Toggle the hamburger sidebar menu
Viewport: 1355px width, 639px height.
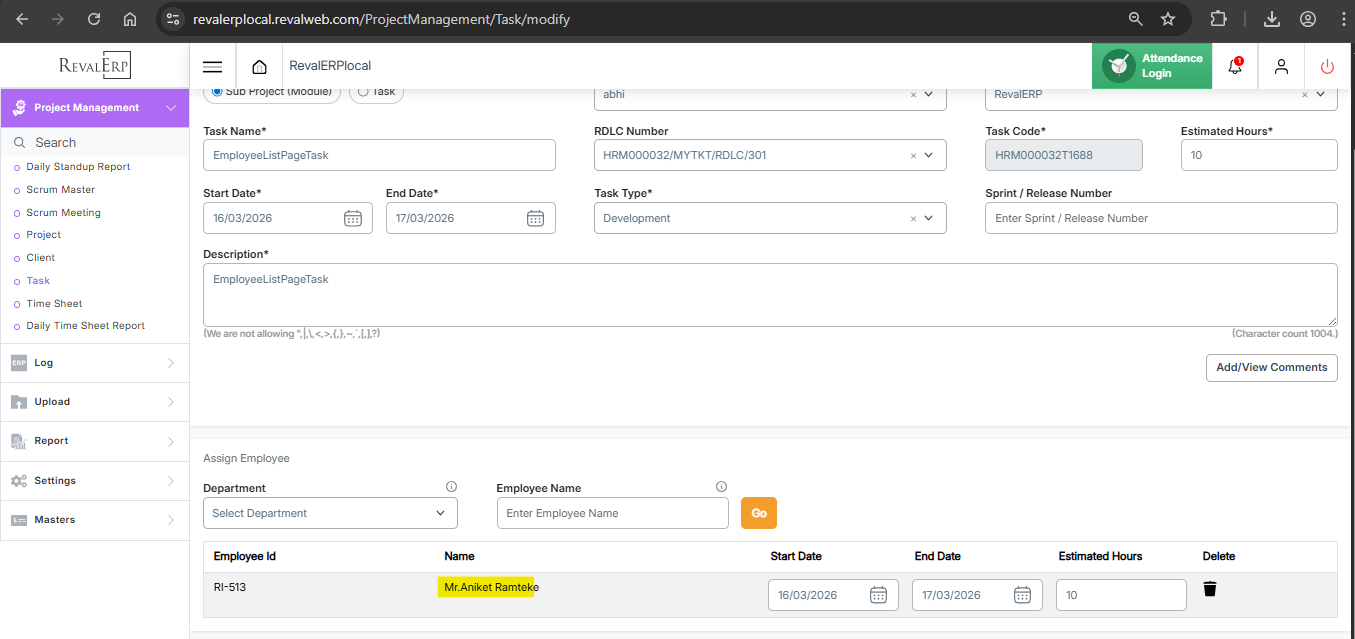[212, 67]
